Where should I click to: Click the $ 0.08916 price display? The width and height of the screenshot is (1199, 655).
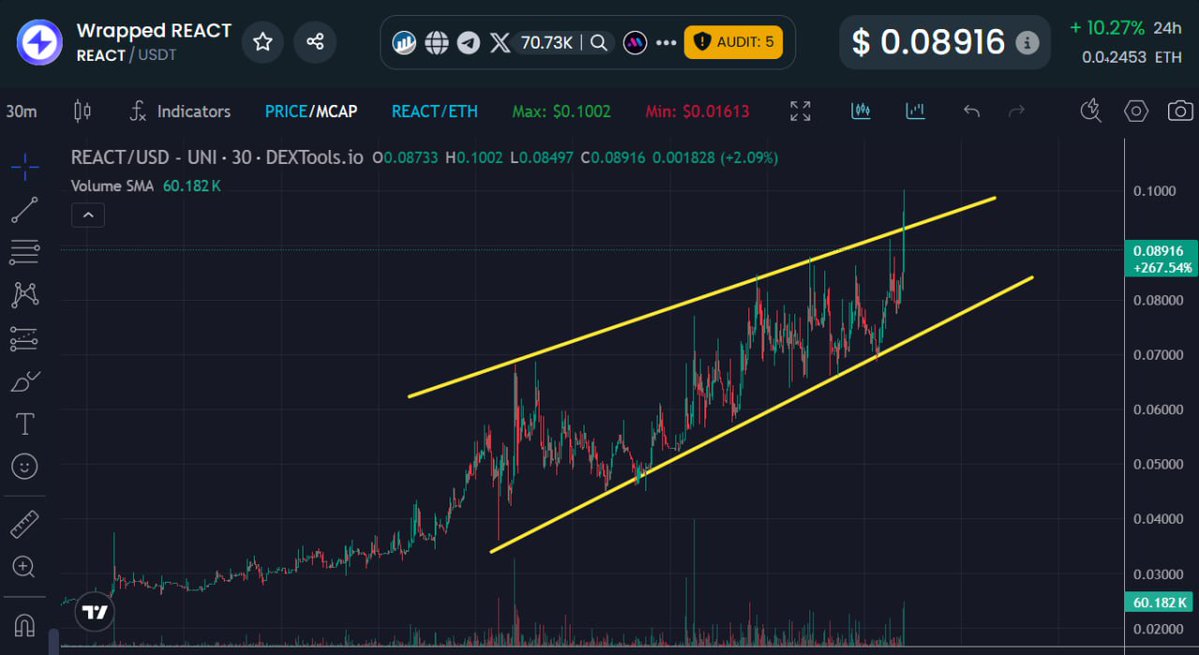click(x=929, y=42)
